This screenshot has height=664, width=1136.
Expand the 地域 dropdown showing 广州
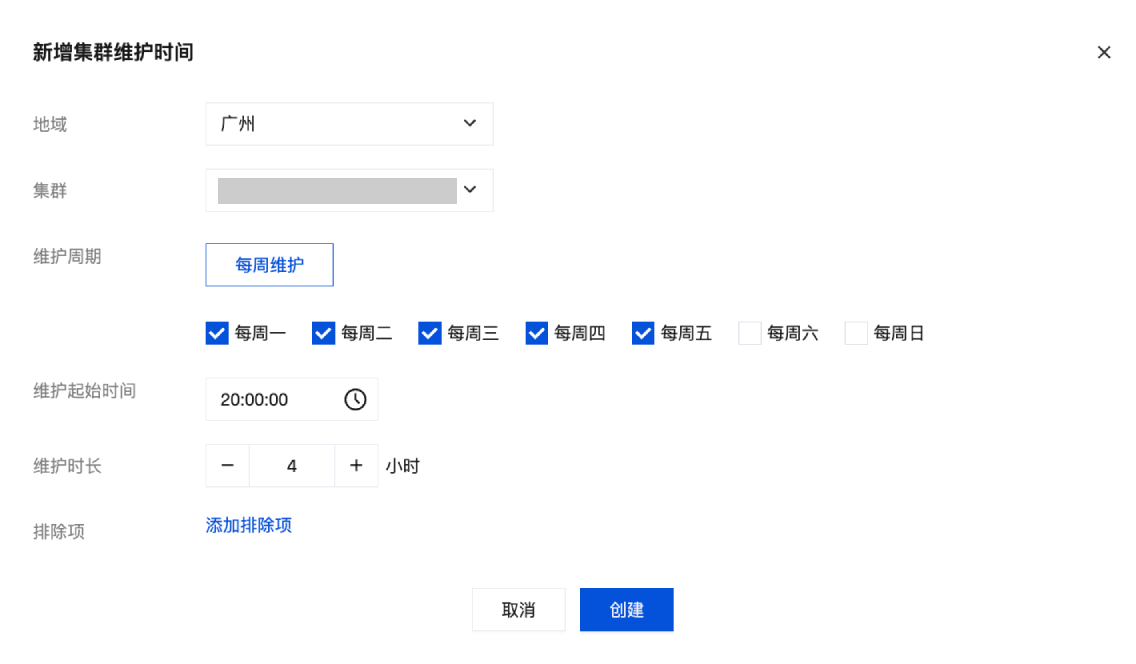tap(349, 124)
